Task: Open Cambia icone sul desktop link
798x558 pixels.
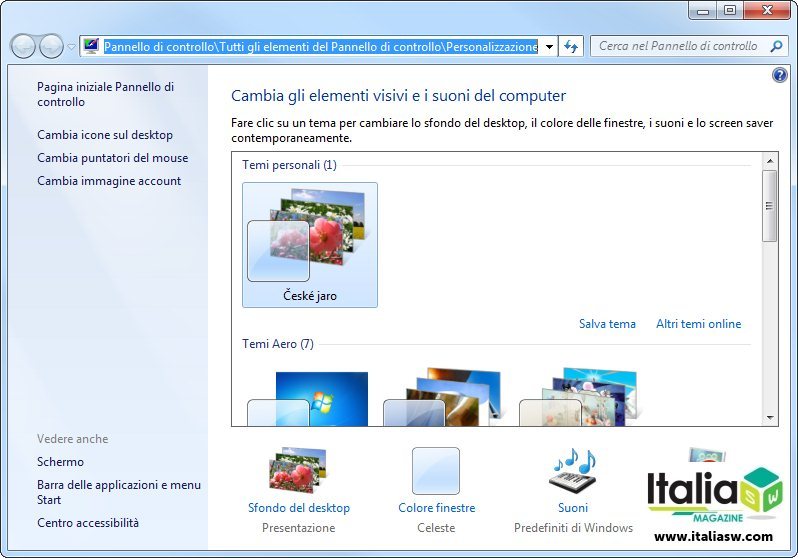Action: 105,135
